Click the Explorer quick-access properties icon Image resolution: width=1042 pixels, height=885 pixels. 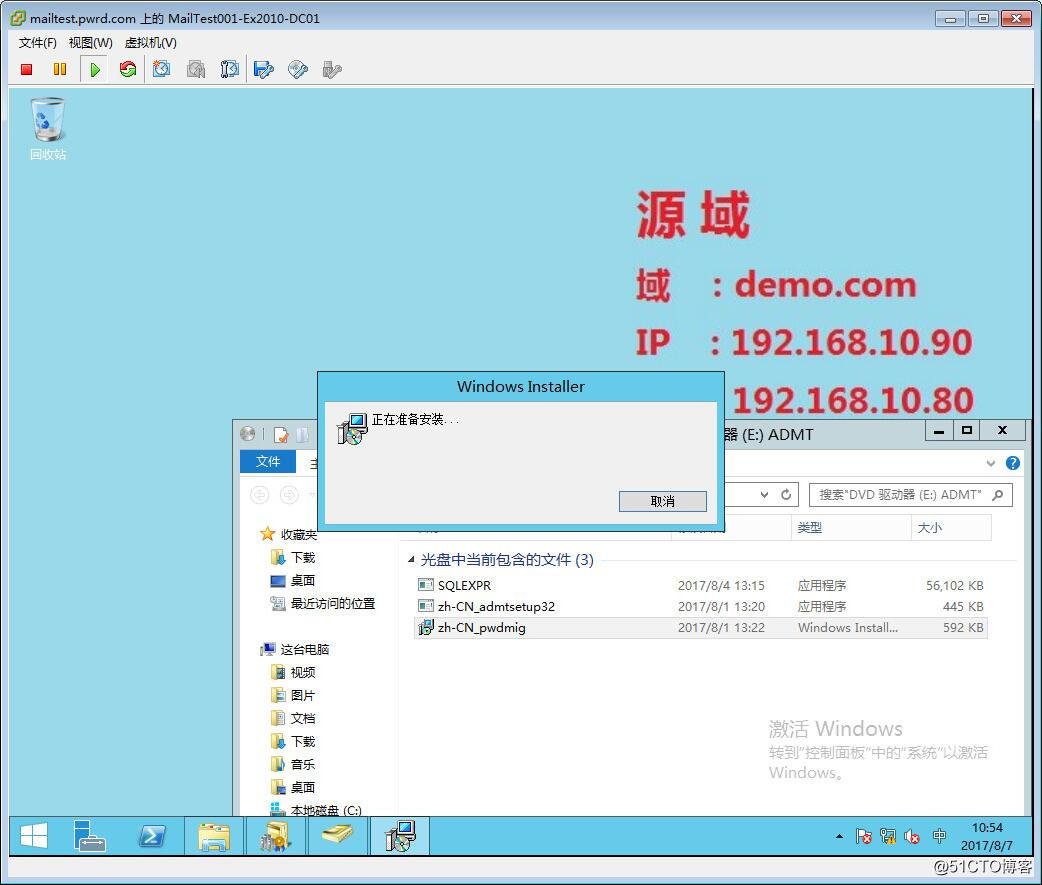[x=281, y=435]
